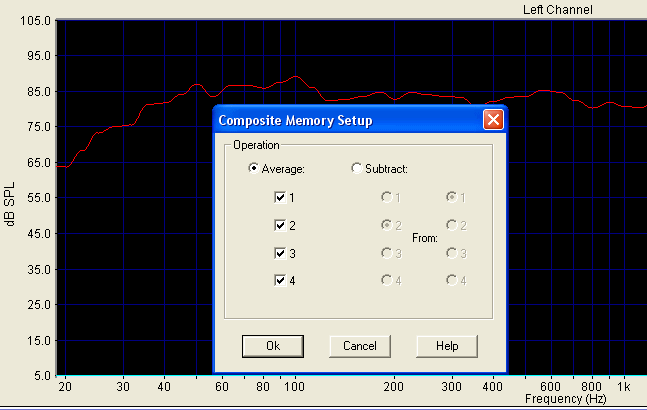Click the 'Operation' group label

point(256,145)
